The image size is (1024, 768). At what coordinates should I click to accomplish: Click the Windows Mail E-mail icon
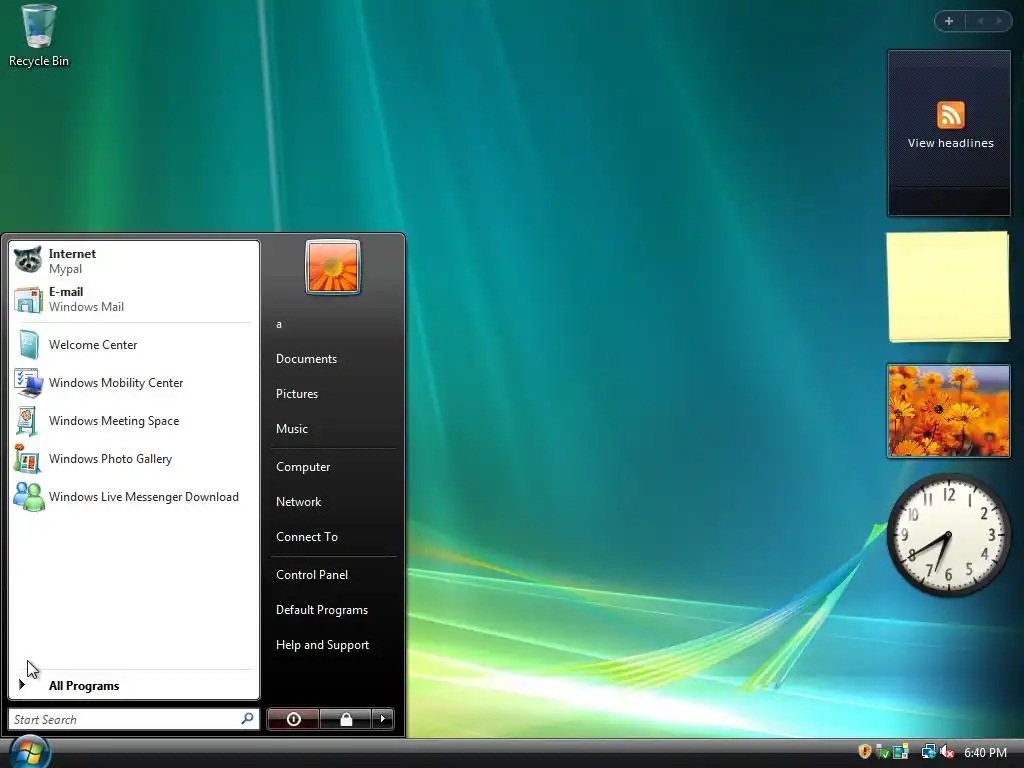28,298
